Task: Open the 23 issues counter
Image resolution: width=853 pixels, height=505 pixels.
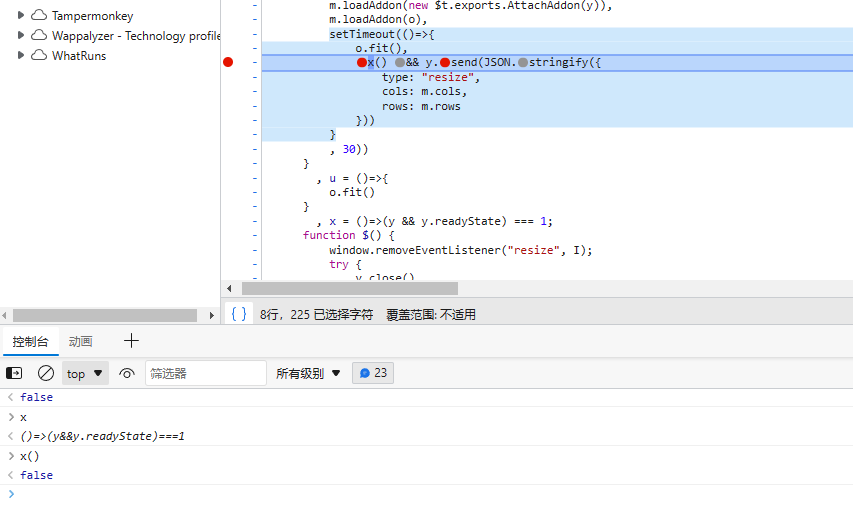Action: point(373,373)
